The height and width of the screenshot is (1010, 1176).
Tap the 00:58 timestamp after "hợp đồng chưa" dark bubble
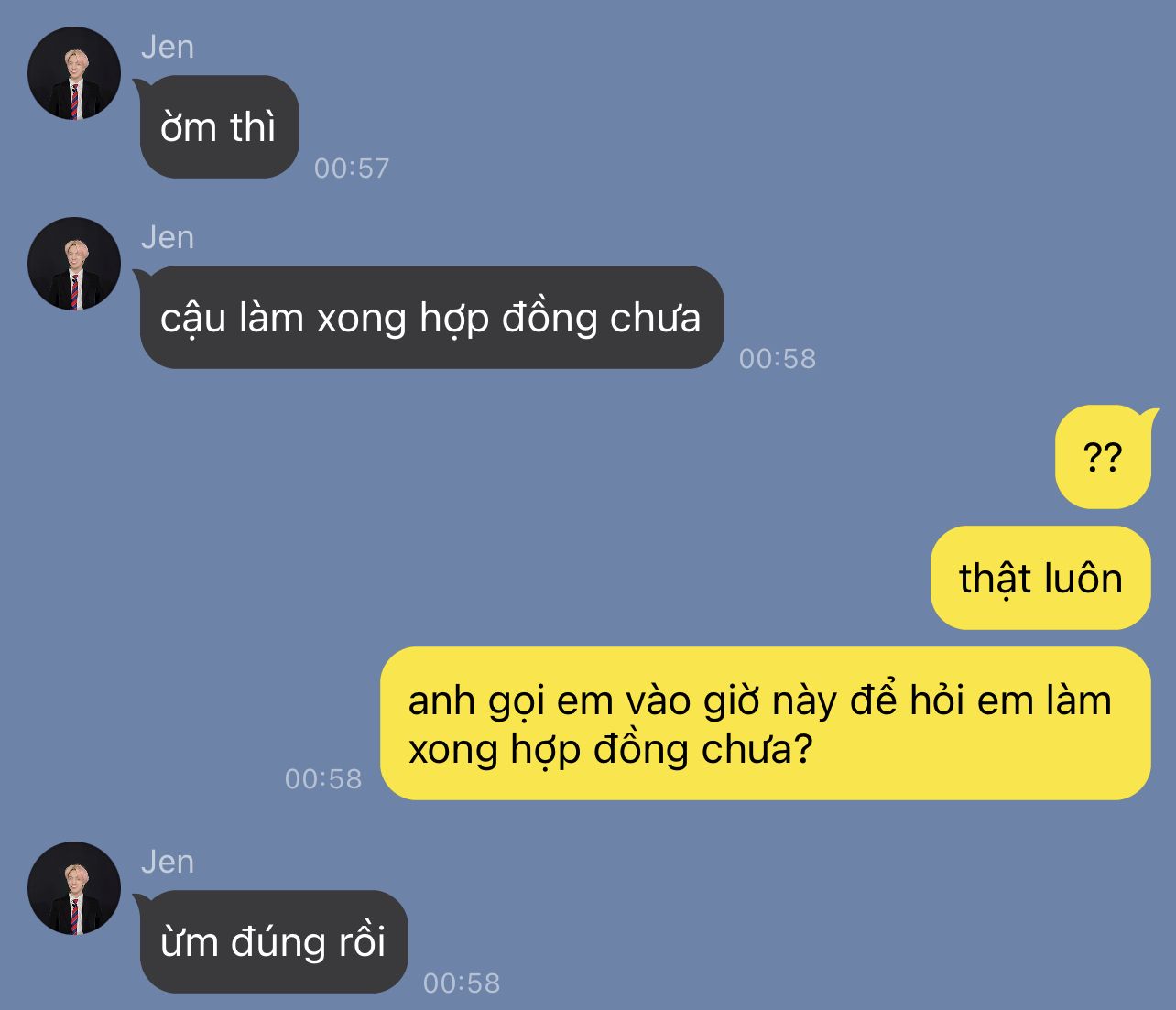click(x=778, y=358)
